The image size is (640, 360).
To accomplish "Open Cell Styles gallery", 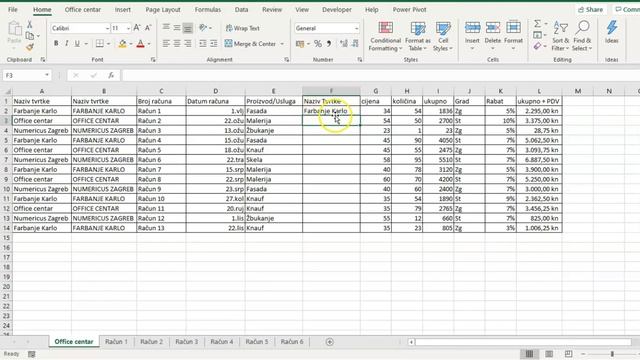I will [x=443, y=36].
